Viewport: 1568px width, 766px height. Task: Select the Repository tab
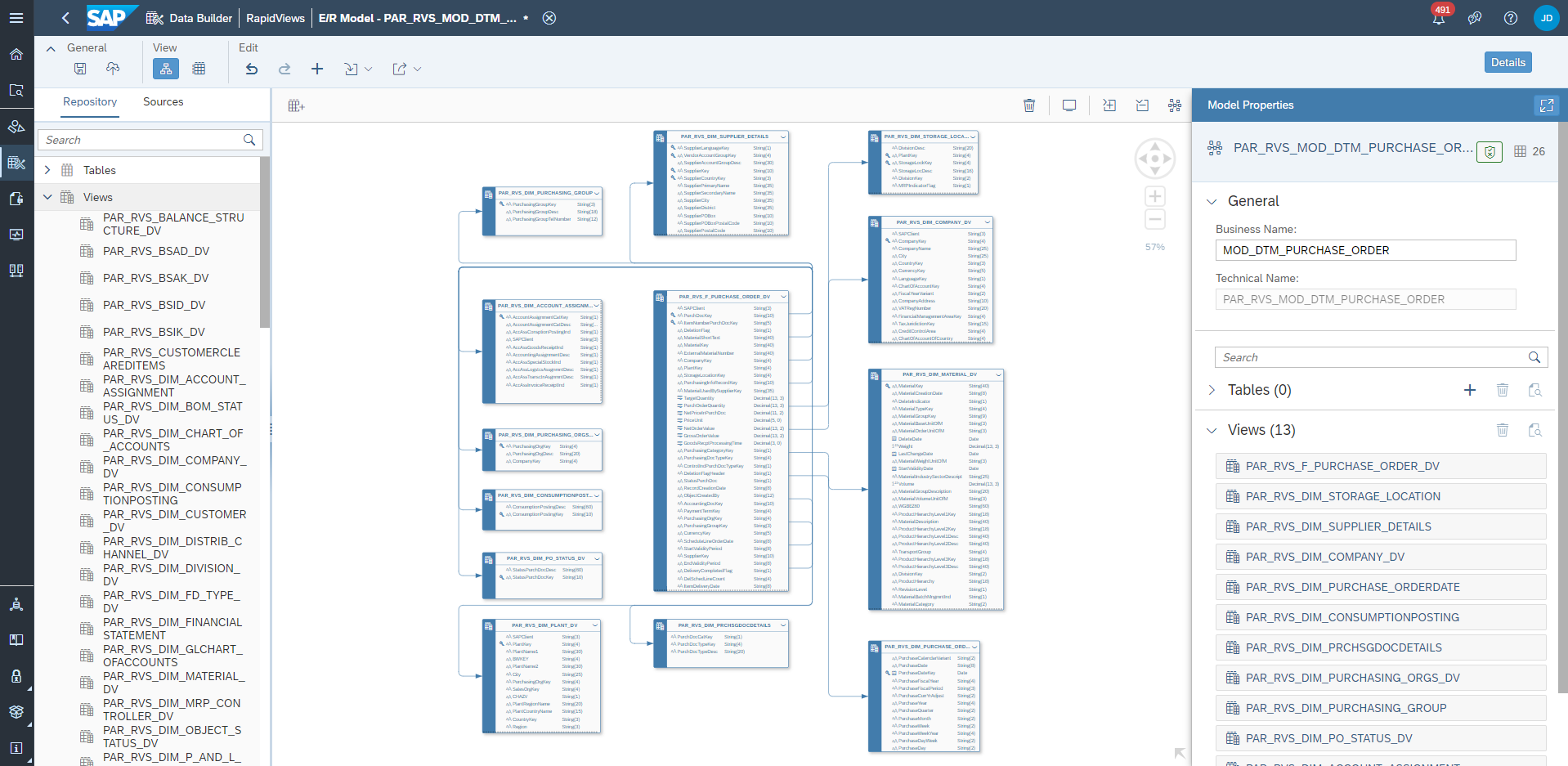90,101
